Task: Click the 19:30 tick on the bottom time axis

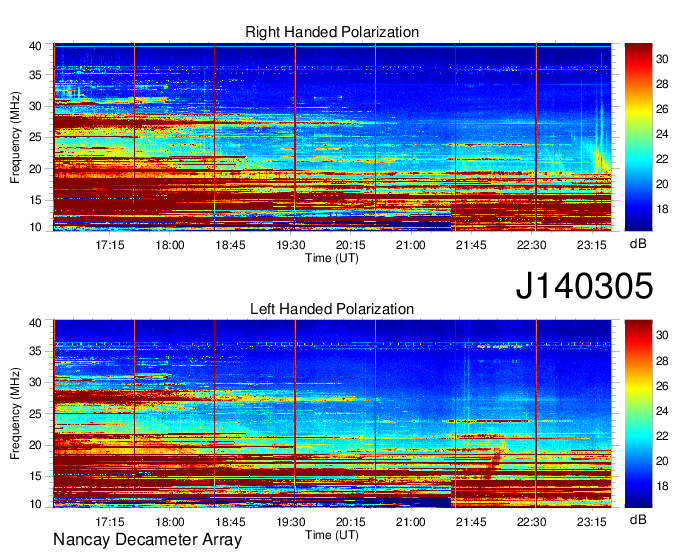Action: point(291,522)
